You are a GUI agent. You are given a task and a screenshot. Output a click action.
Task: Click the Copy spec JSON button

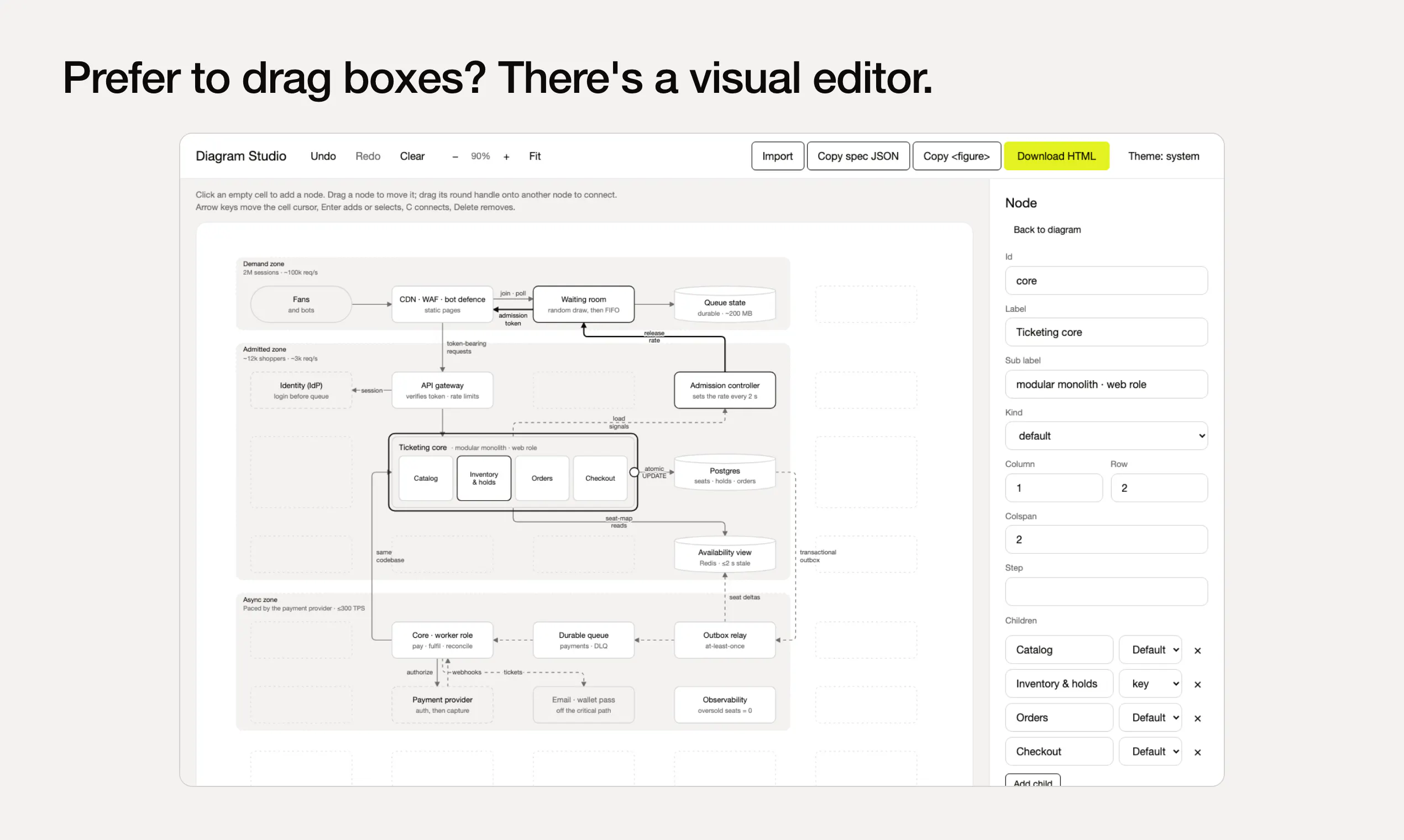tap(858, 156)
